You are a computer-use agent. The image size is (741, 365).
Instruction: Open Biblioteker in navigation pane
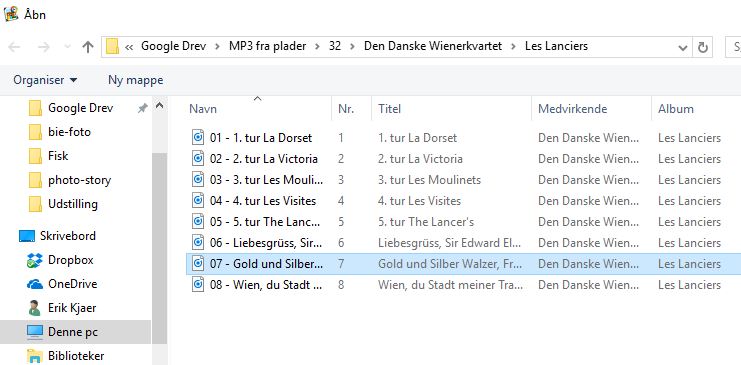(x=76, y=356)
